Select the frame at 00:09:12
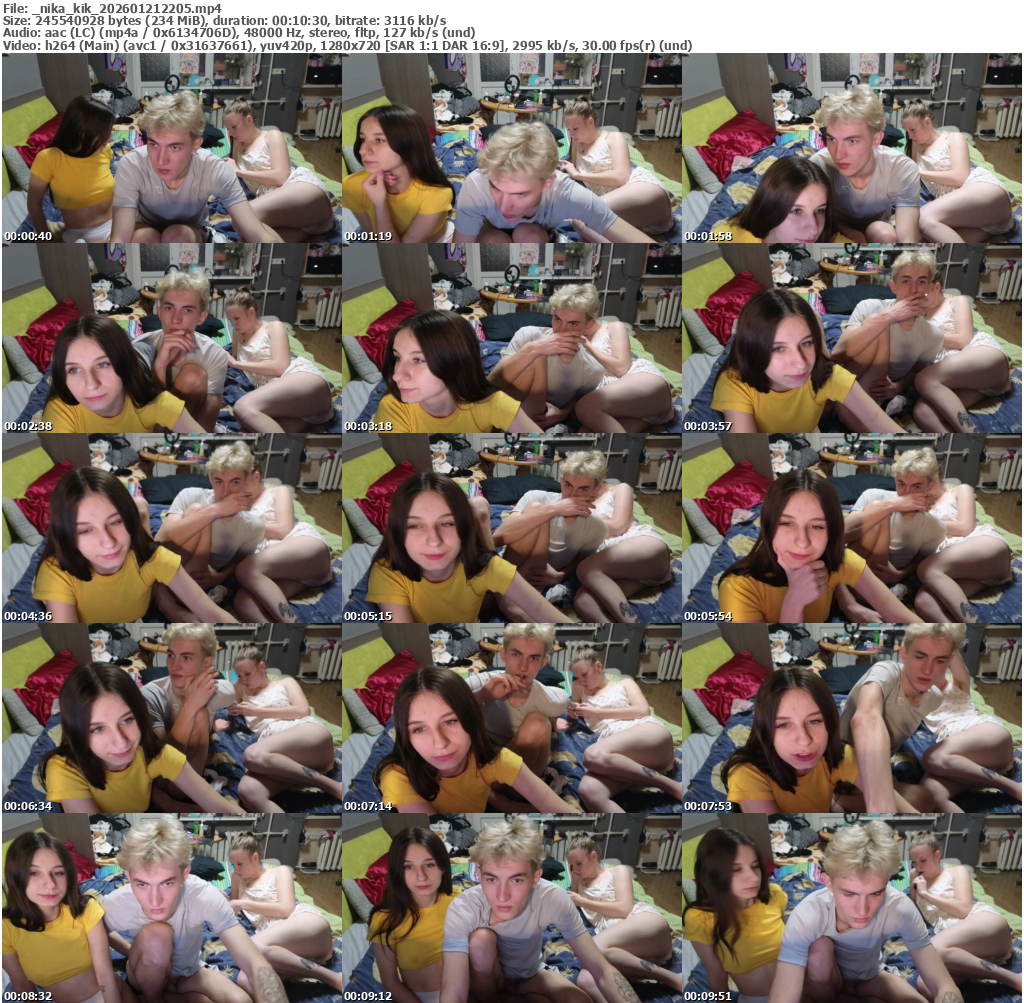The height and width of the screenshot is (1003, 1024). pyautogui.click(x=511, y=908)
